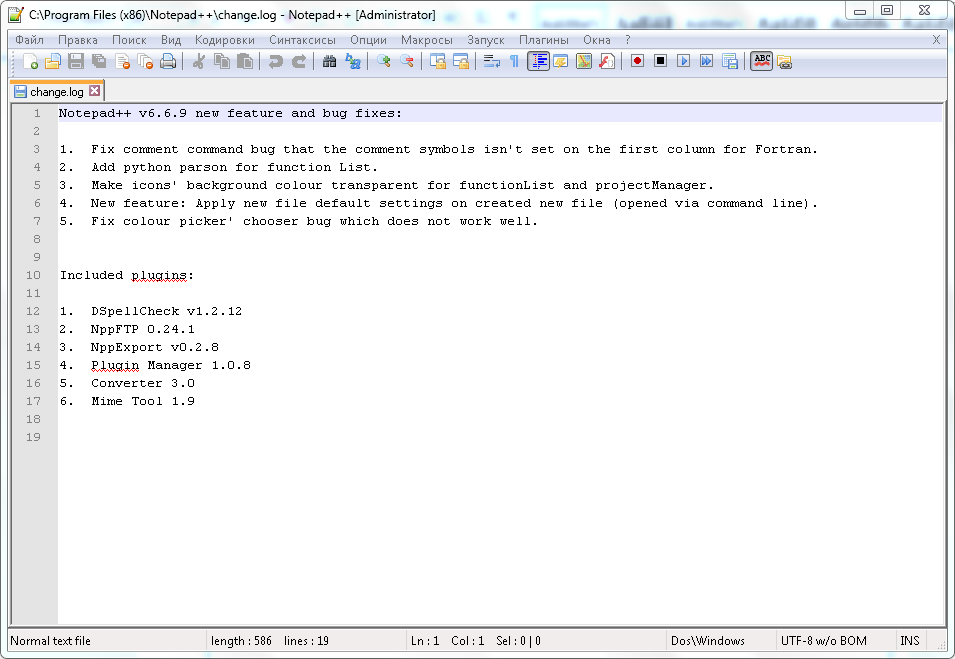Click line number 10 in margin

pyautogui.click(x=33, y=275)
